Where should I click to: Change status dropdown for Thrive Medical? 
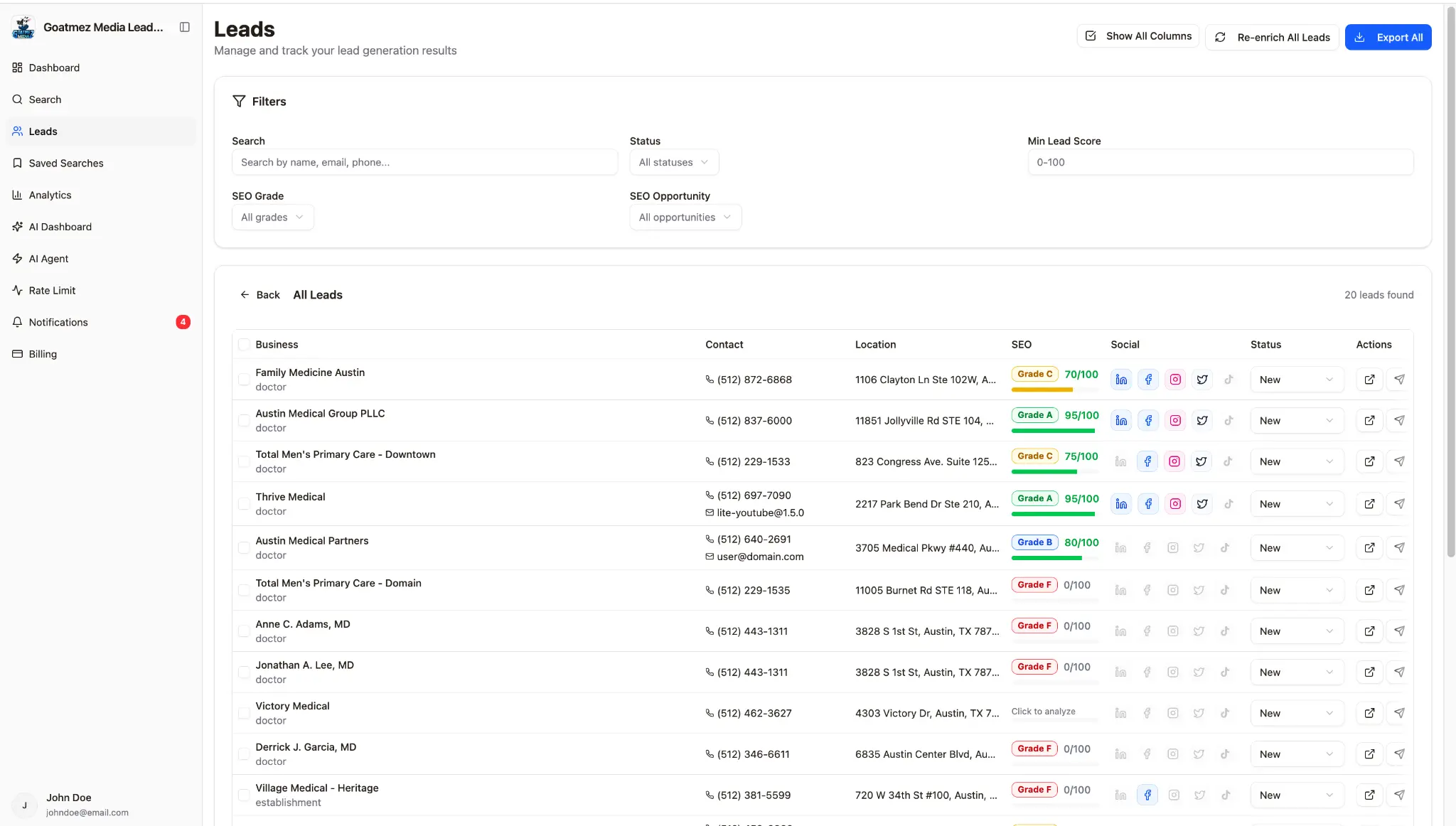1295,503
